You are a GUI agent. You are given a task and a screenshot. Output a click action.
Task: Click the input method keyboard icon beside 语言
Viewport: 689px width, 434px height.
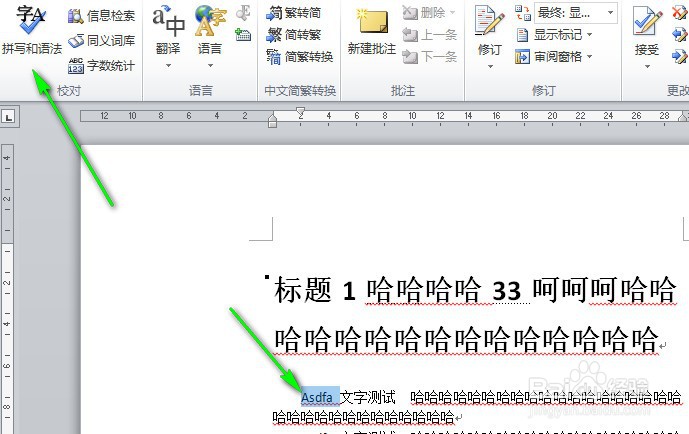click(243, 34)
